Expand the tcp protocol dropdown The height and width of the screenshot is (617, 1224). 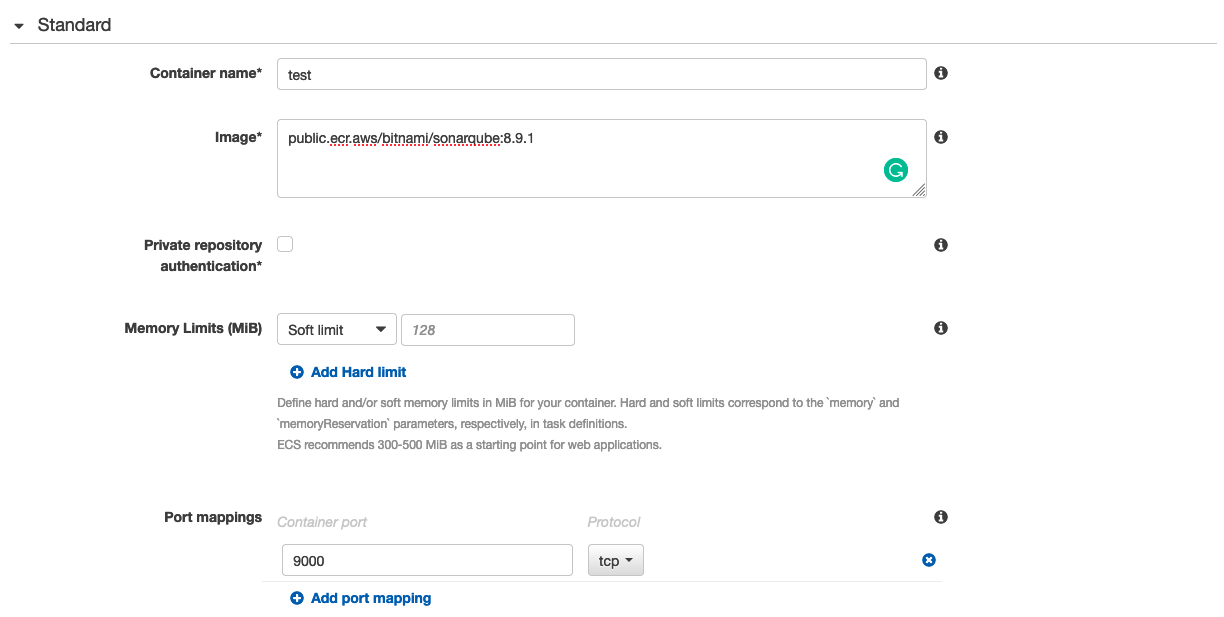tap(615, 561)
